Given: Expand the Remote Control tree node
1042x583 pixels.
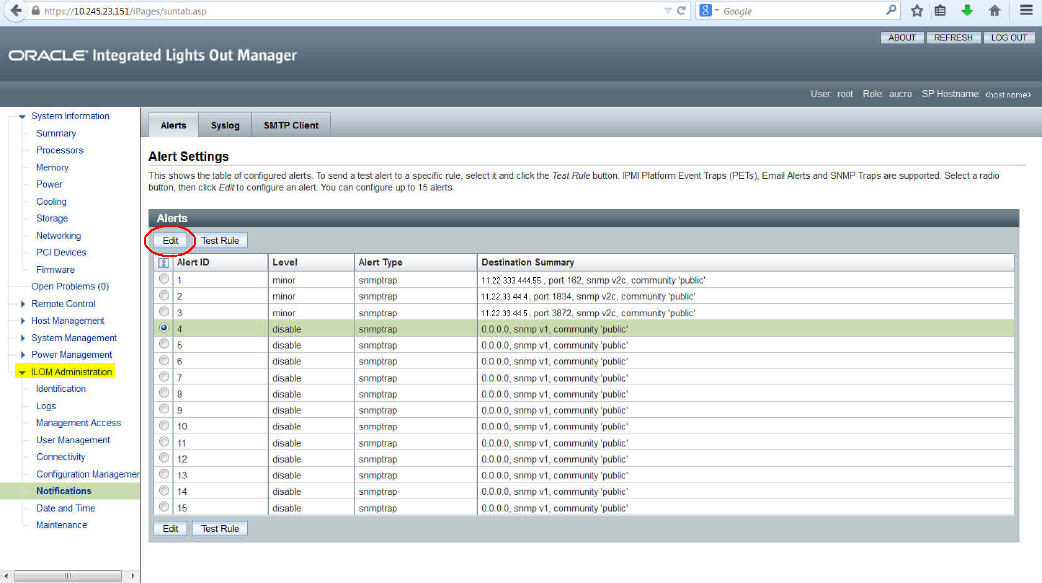Looking at the screenshot, I should point(23,304).
